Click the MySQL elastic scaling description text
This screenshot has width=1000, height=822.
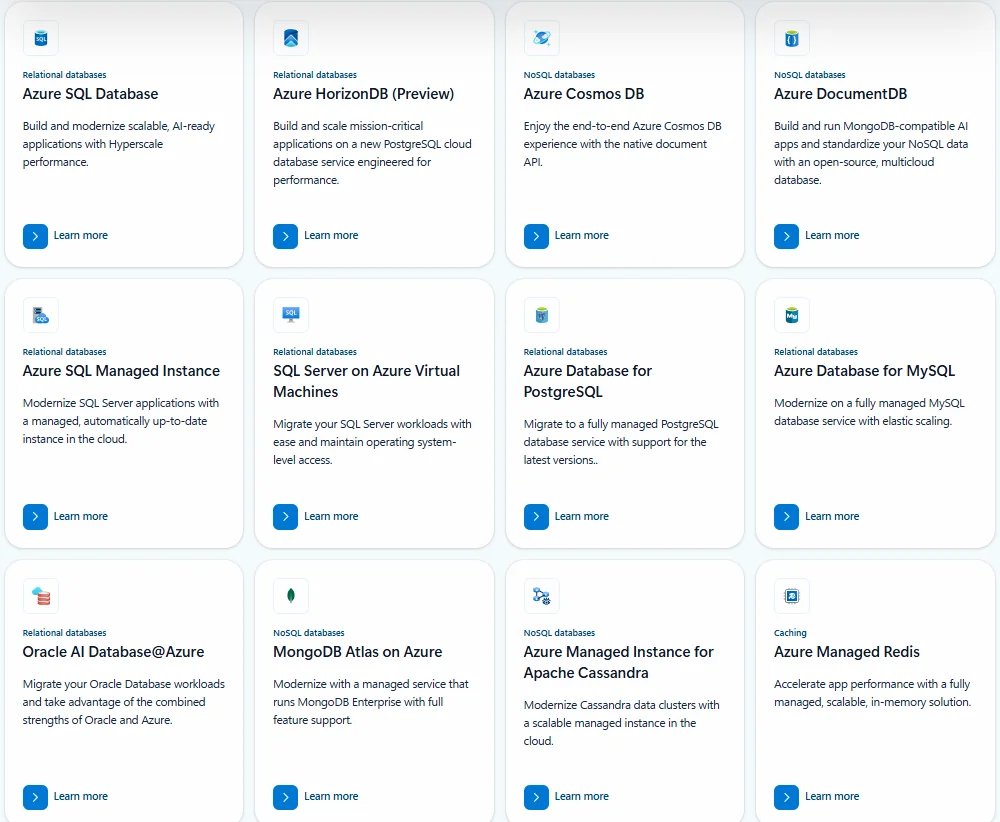(x=869, y=412)
